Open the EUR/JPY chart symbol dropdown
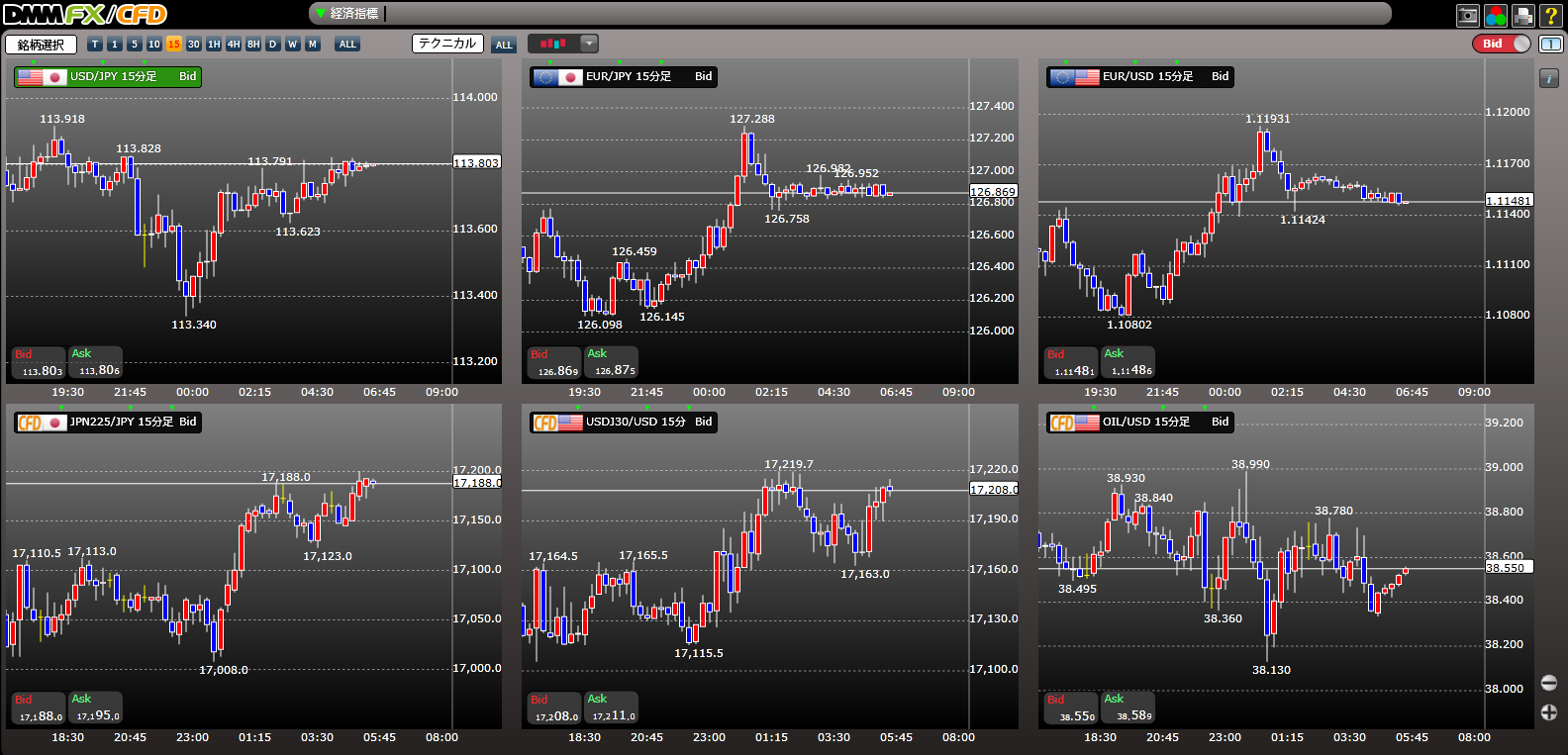This screenshot has width=1568, height=755. pos(624,77)
